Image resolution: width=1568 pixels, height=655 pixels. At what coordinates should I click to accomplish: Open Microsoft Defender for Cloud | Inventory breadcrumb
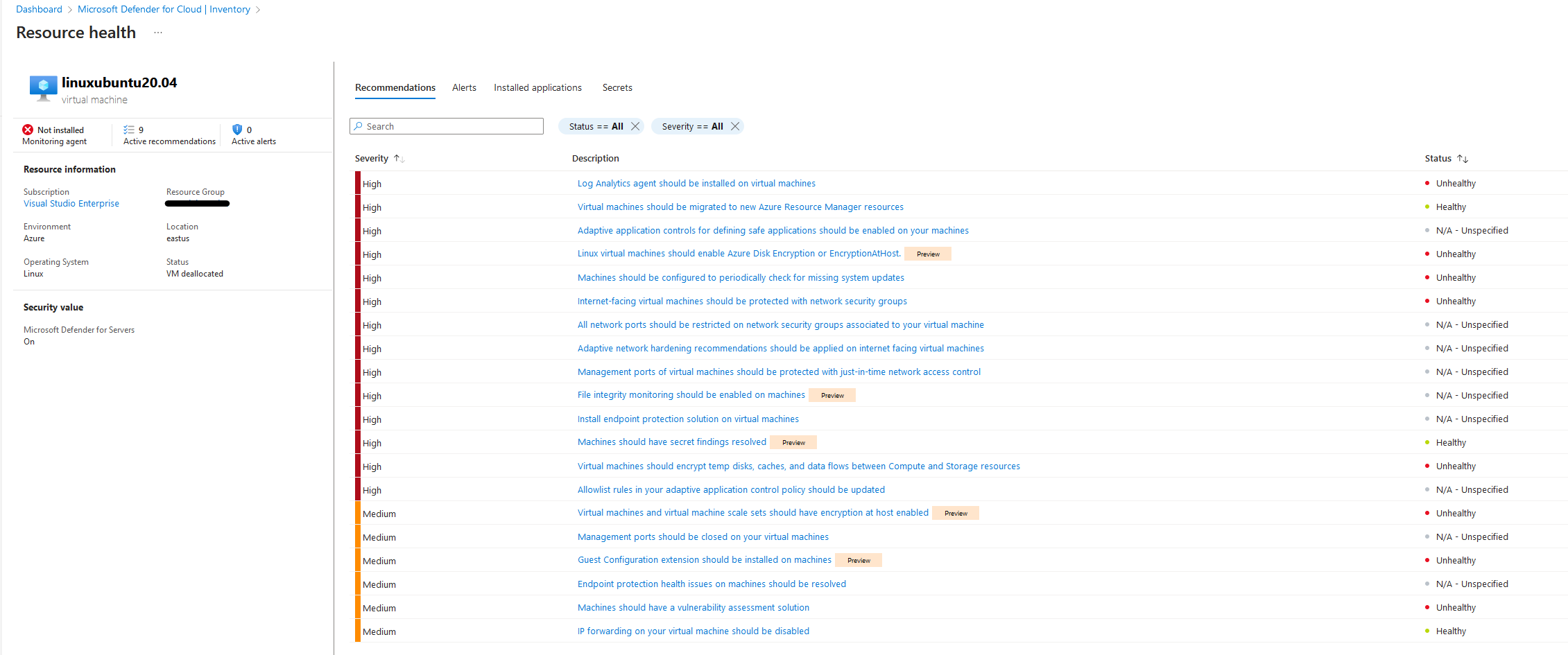pos(164,9)
